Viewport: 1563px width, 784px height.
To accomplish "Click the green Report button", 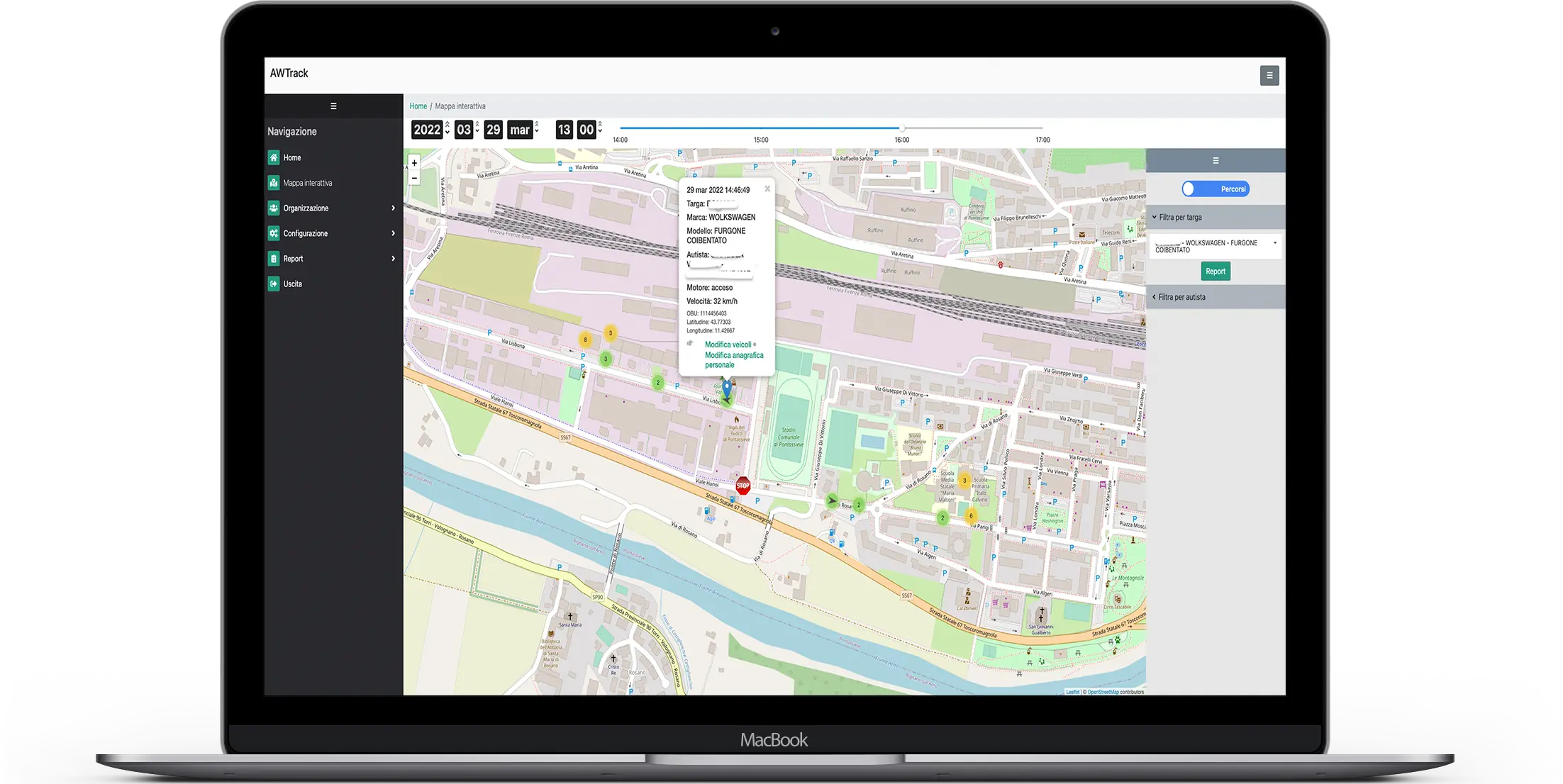I will tap(1215, 271).
